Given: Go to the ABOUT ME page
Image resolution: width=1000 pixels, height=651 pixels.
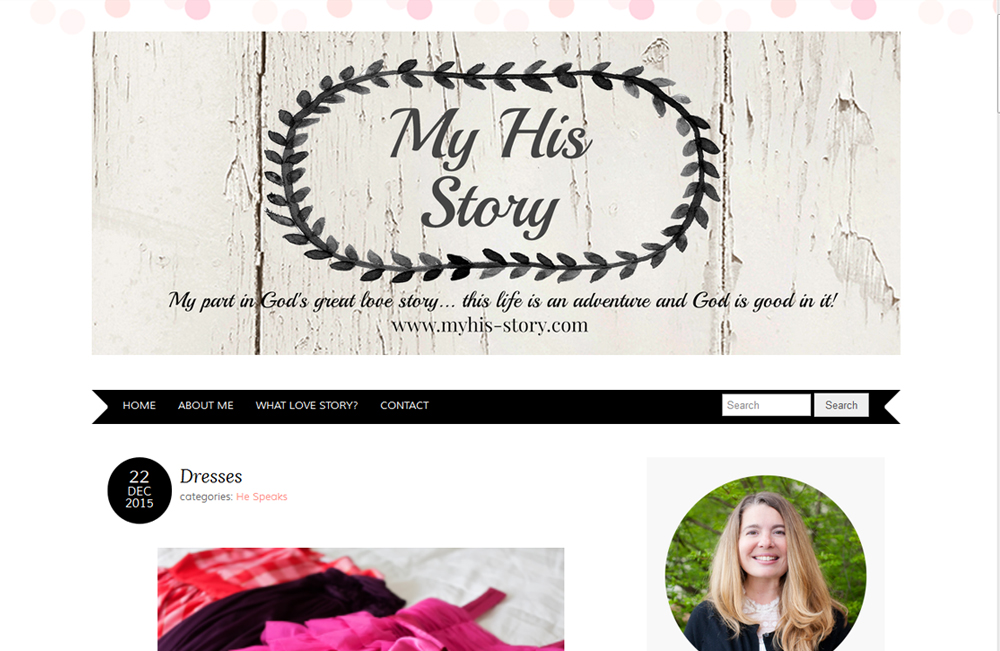Looking at the screenshot, I should 205,406.
